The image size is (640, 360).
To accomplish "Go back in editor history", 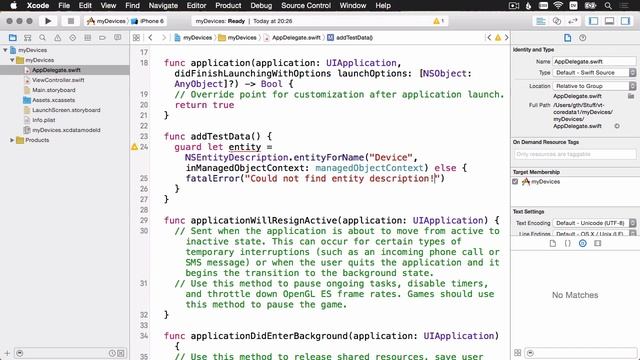I will pos(150,38).
